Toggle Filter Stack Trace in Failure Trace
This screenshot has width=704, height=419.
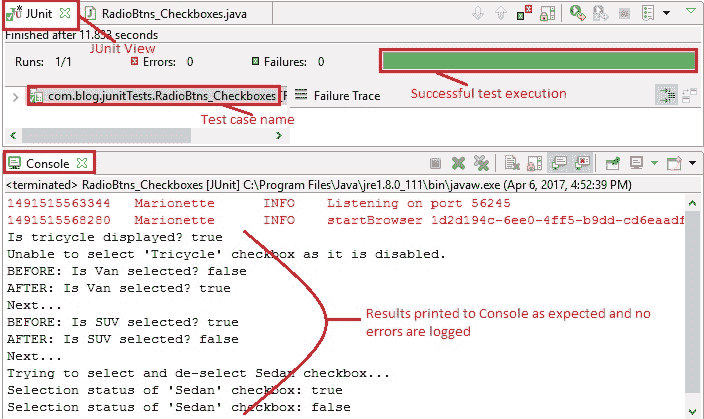pyautogui.click(x=666, y=95)
